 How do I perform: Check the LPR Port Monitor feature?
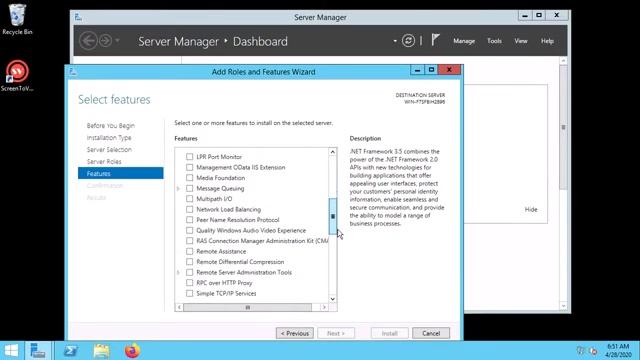[189, 157]
